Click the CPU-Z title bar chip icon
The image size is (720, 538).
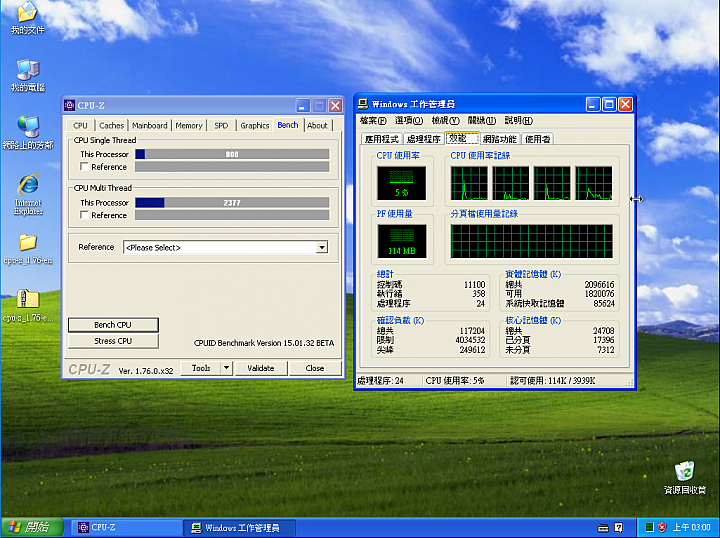tap(69, 106)
